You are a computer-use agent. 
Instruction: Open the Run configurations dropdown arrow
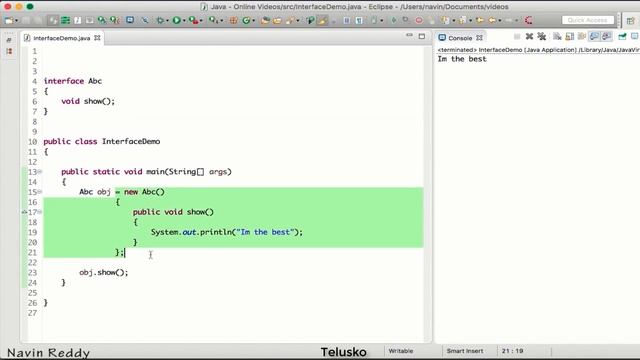[184, 20]
